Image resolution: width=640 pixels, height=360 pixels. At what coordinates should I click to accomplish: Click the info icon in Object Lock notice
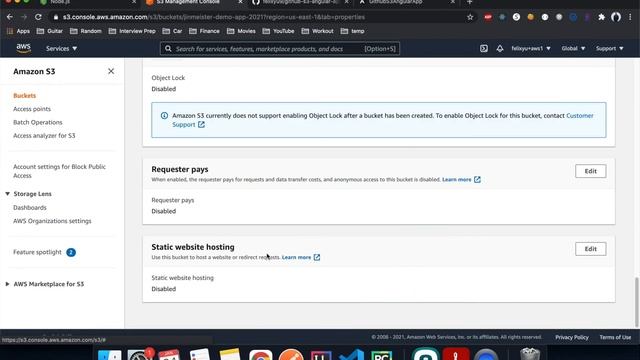(x=164, y=116)
